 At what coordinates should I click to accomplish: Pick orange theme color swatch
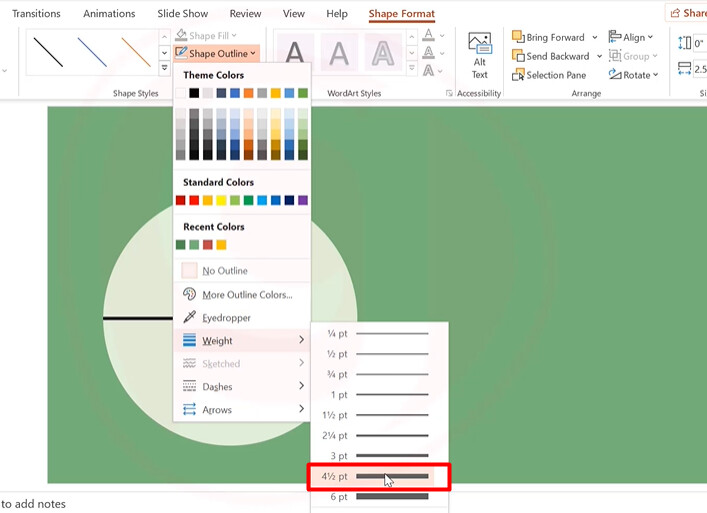[x=248, y=93]
